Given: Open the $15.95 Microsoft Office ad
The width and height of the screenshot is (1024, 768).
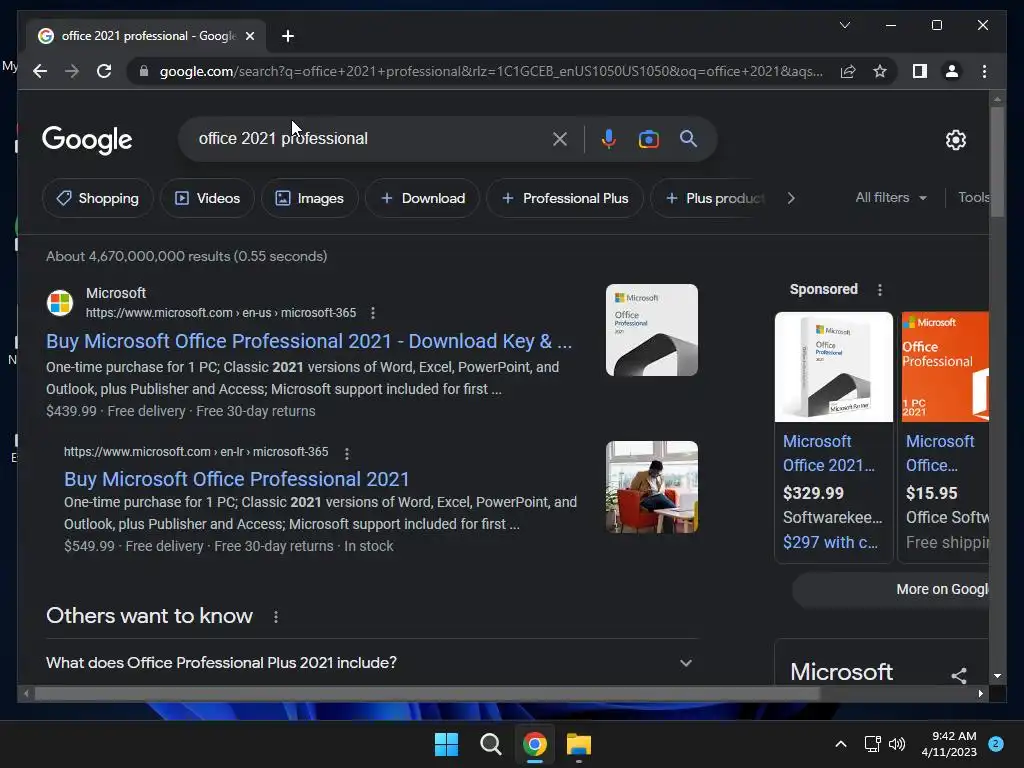Looking at the screenshot, I should [x=939, y=453].
